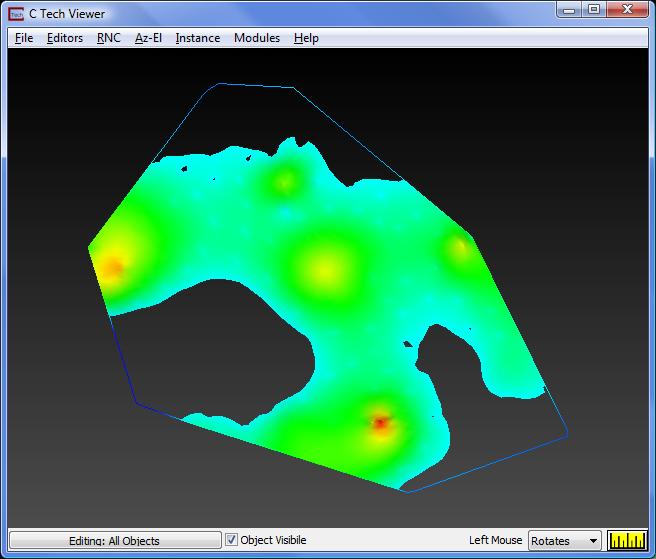Open the File menu

[x=24, y=38]
